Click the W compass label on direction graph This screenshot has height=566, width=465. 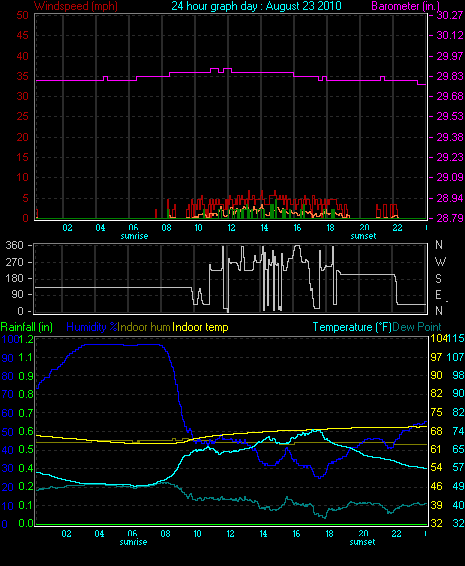(x=440, y=261)
